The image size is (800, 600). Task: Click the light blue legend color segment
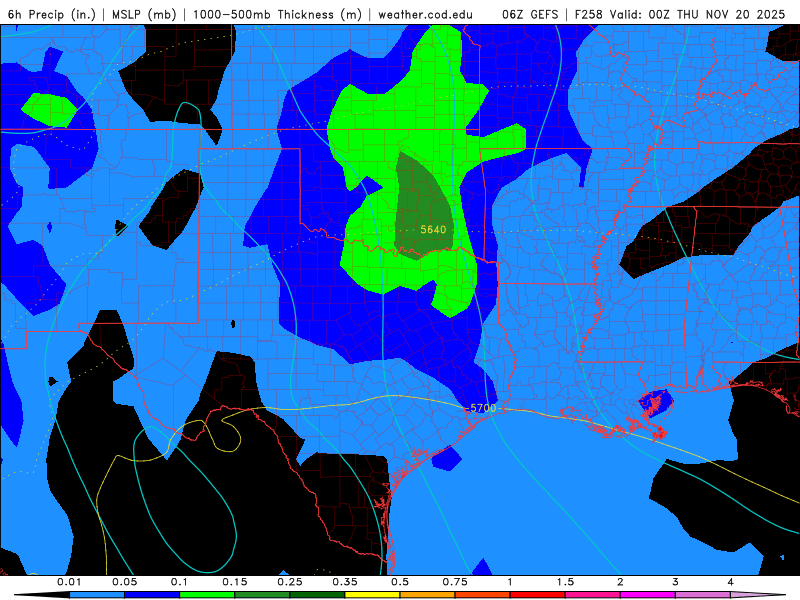tap(97, 595)
